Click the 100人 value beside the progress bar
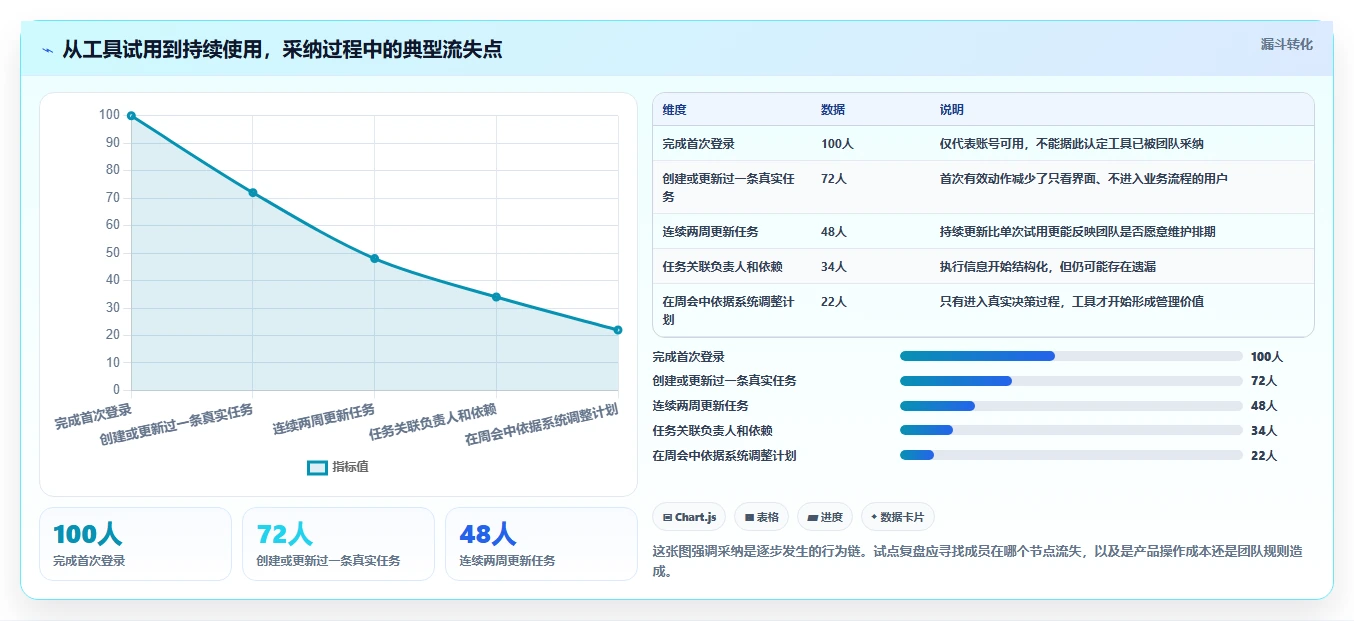This screenshot has width=1354, height=621. tap(1266, 356)
